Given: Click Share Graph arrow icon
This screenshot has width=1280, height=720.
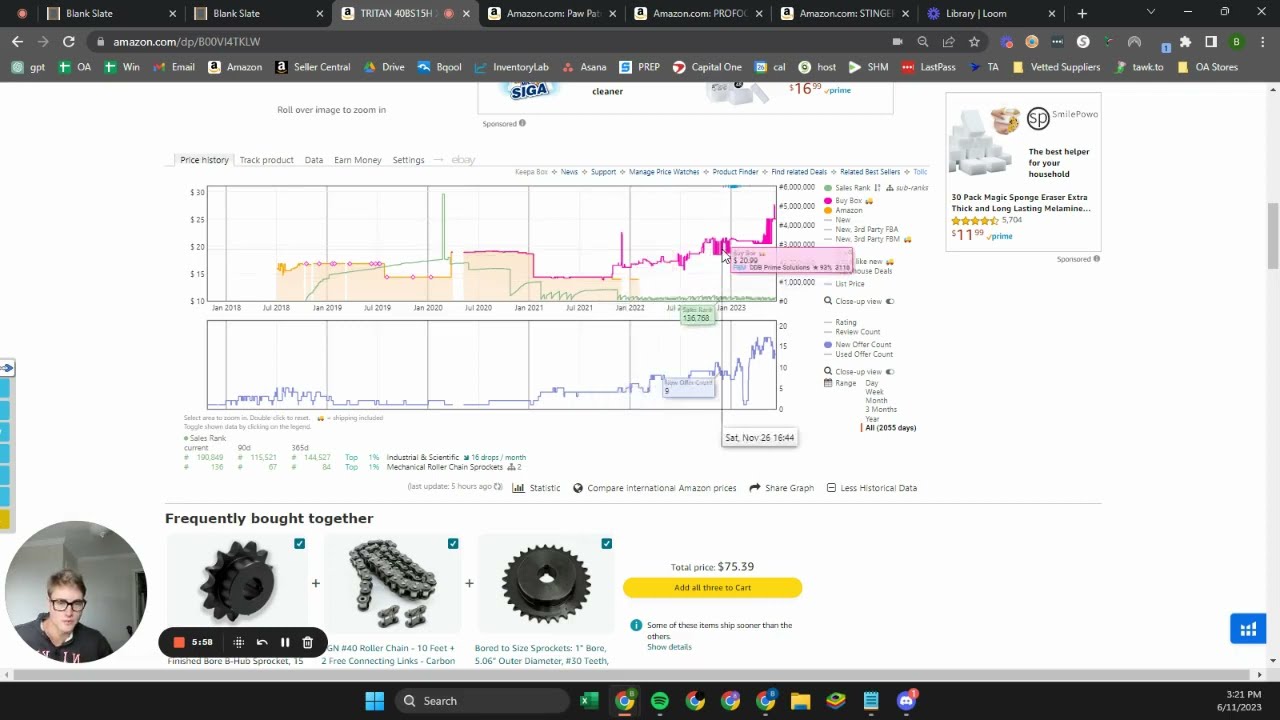Looking at the screenshot, I should [755, 488].
